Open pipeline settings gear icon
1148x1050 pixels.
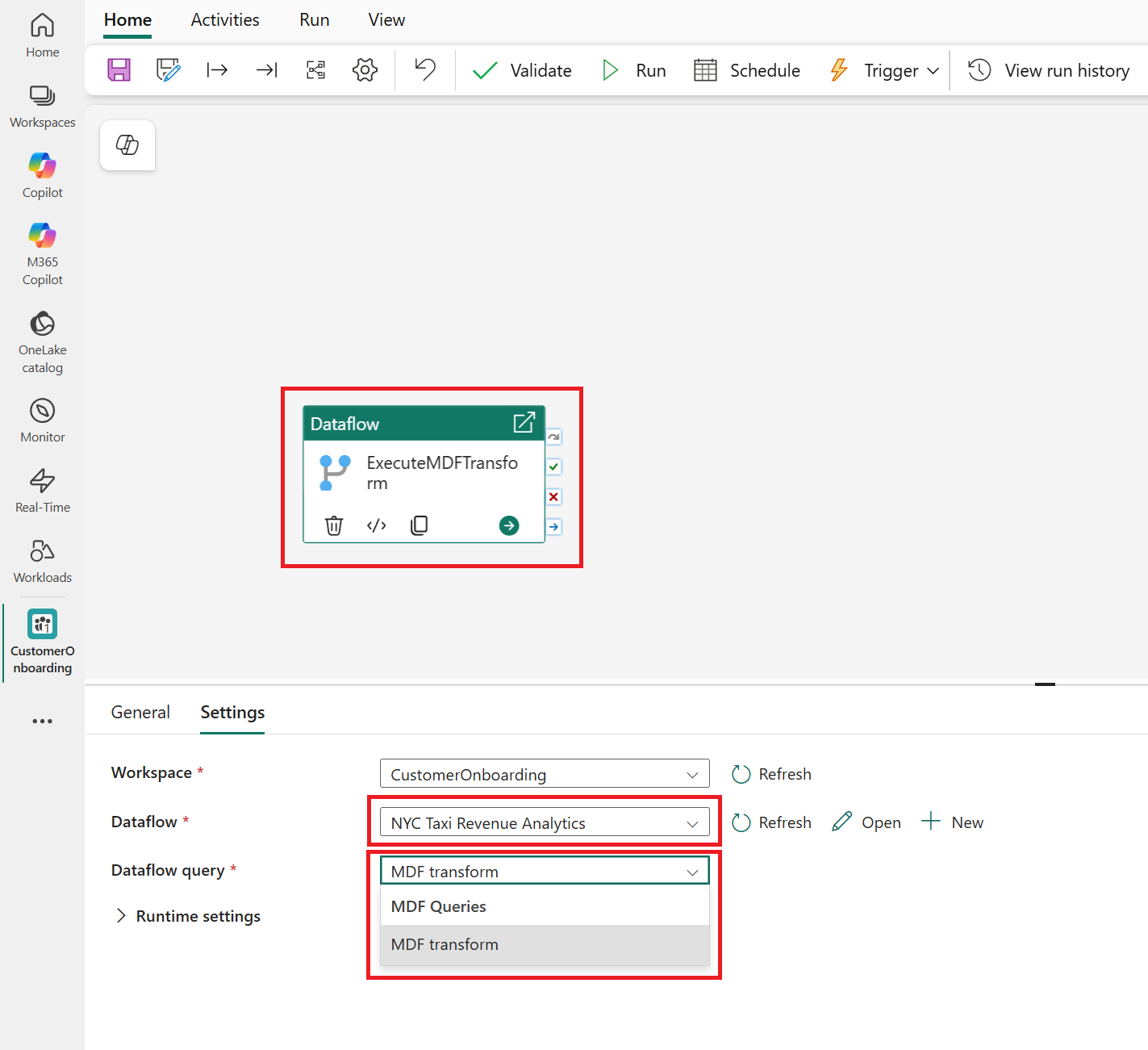pyautogui.click(x=365, y=70)
